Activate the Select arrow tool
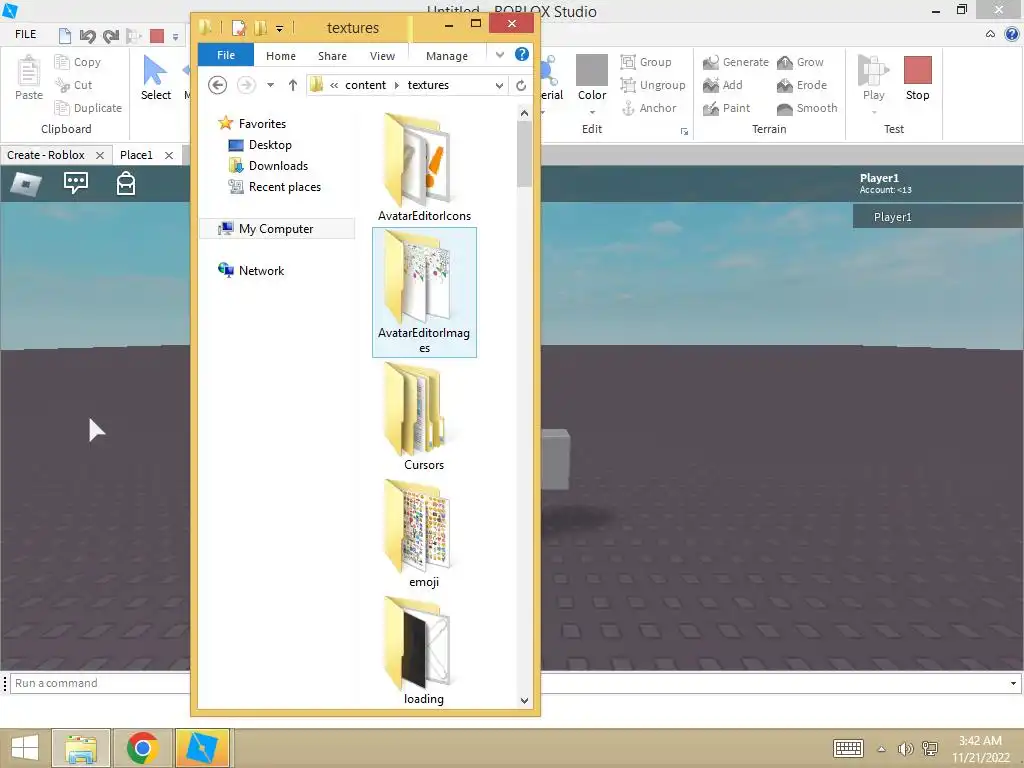Screen dimensions: 1024x768 tap(155, 78)
